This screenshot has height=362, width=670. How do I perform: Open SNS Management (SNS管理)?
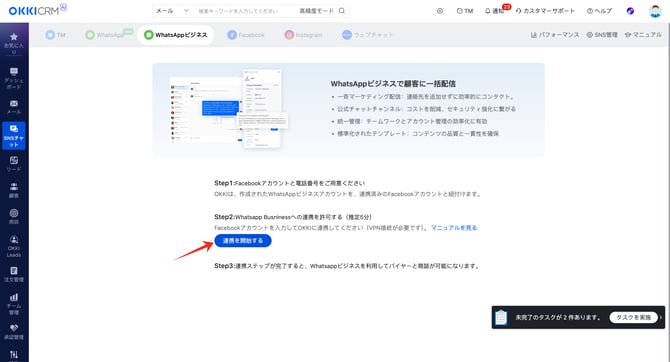602,35
